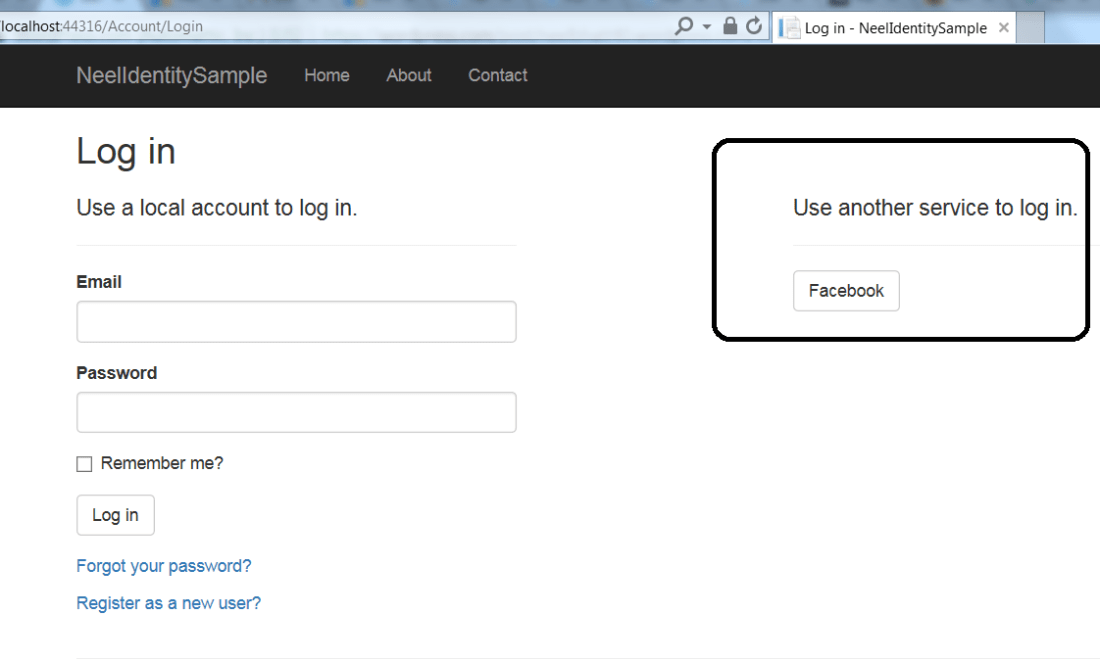Click the security lock icon

coord(731,26)
